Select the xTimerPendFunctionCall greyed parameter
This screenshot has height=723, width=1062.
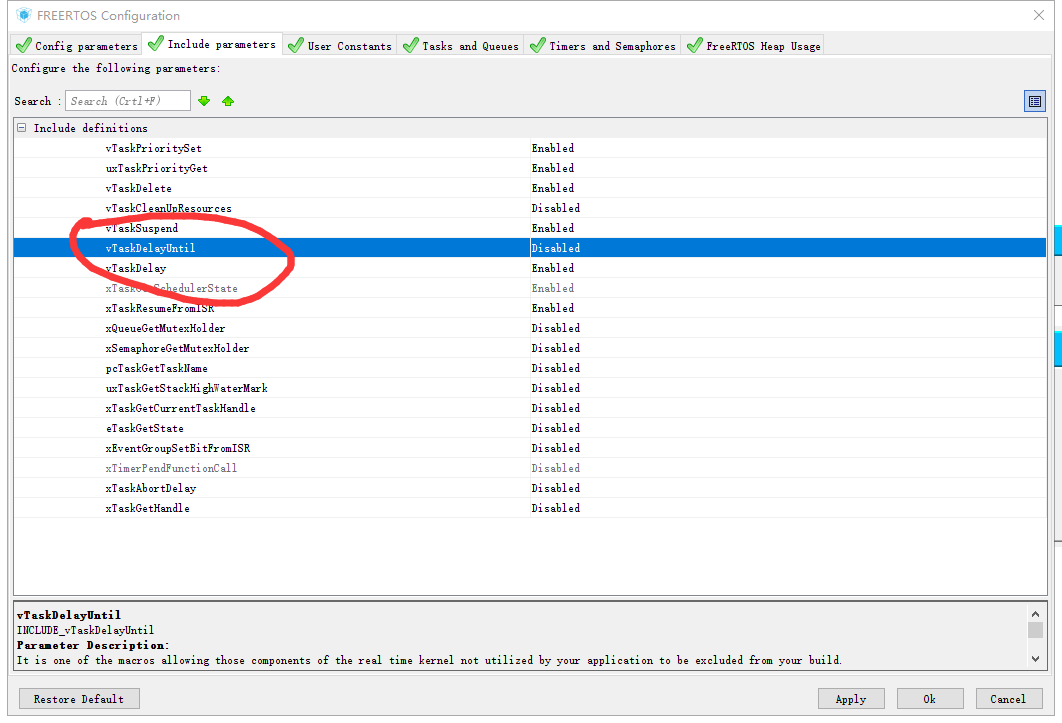(171, 468)
